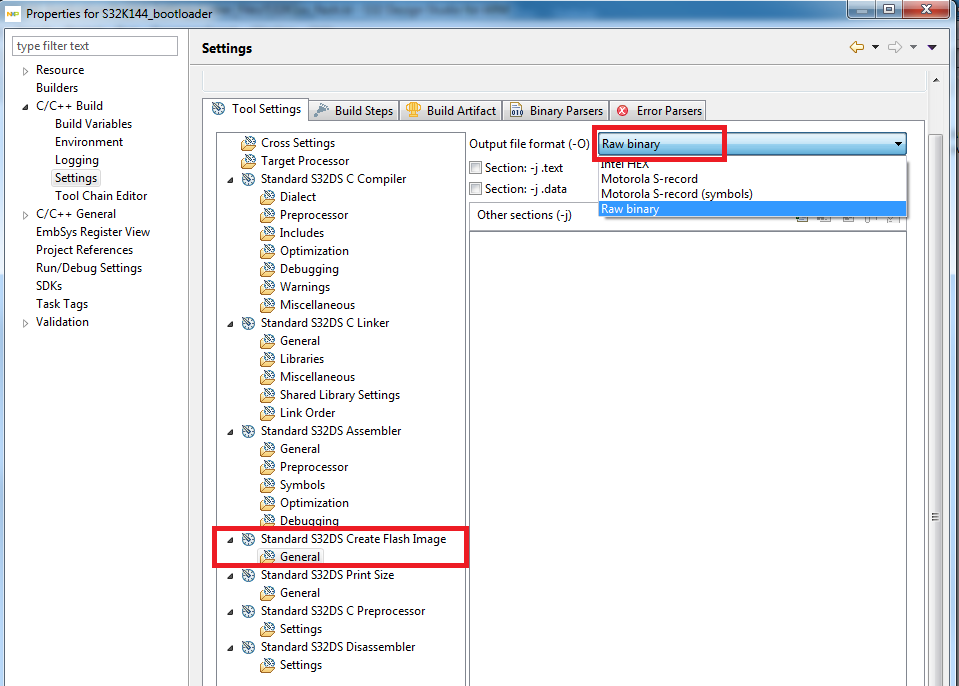The image size is (959, 686).
Task: Collapse the C/C++ Build tree node
Action: [x=25, y=106]
